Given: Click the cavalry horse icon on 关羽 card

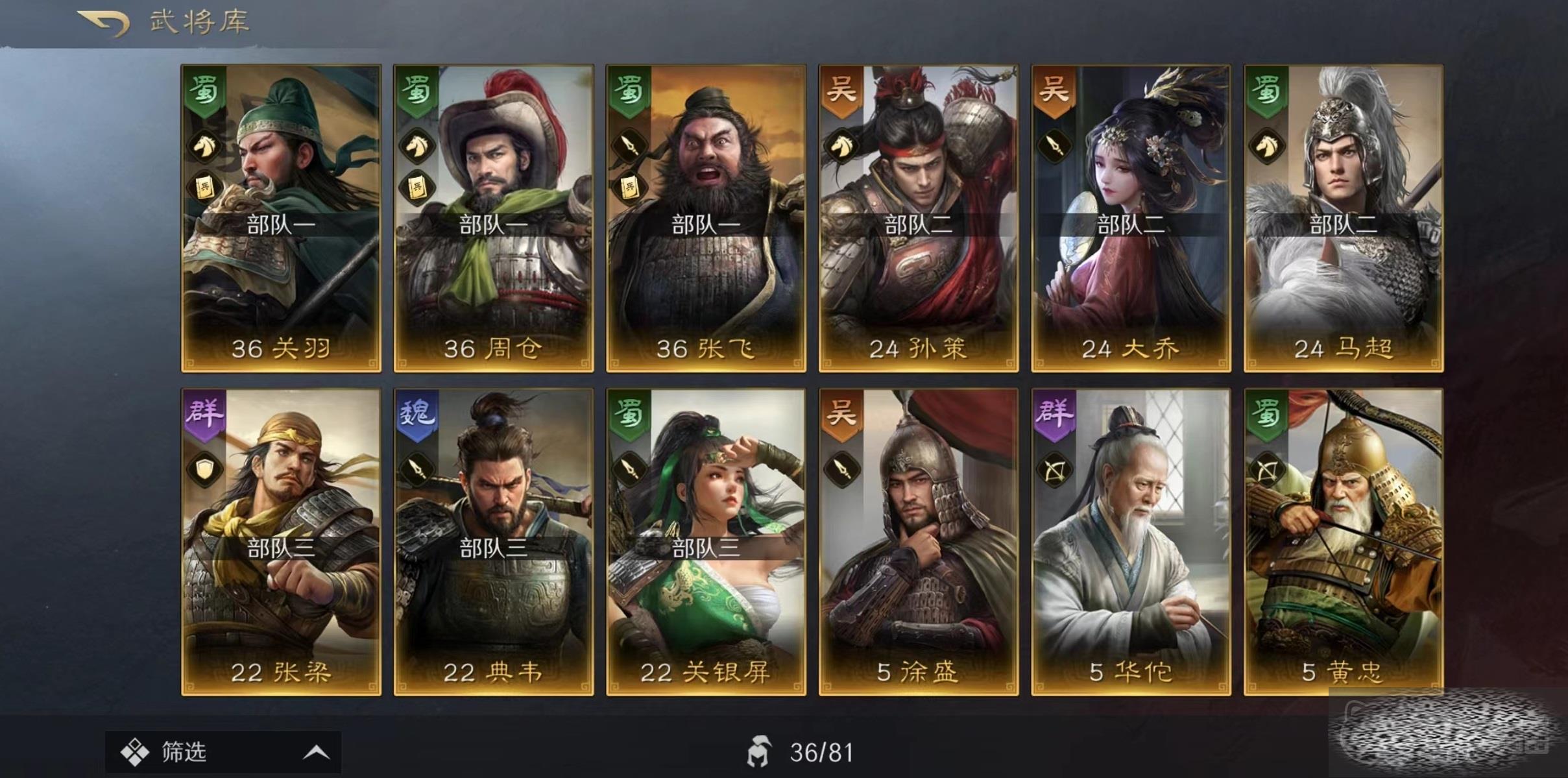Looking at the screenshot, I should tap(204, 146).
